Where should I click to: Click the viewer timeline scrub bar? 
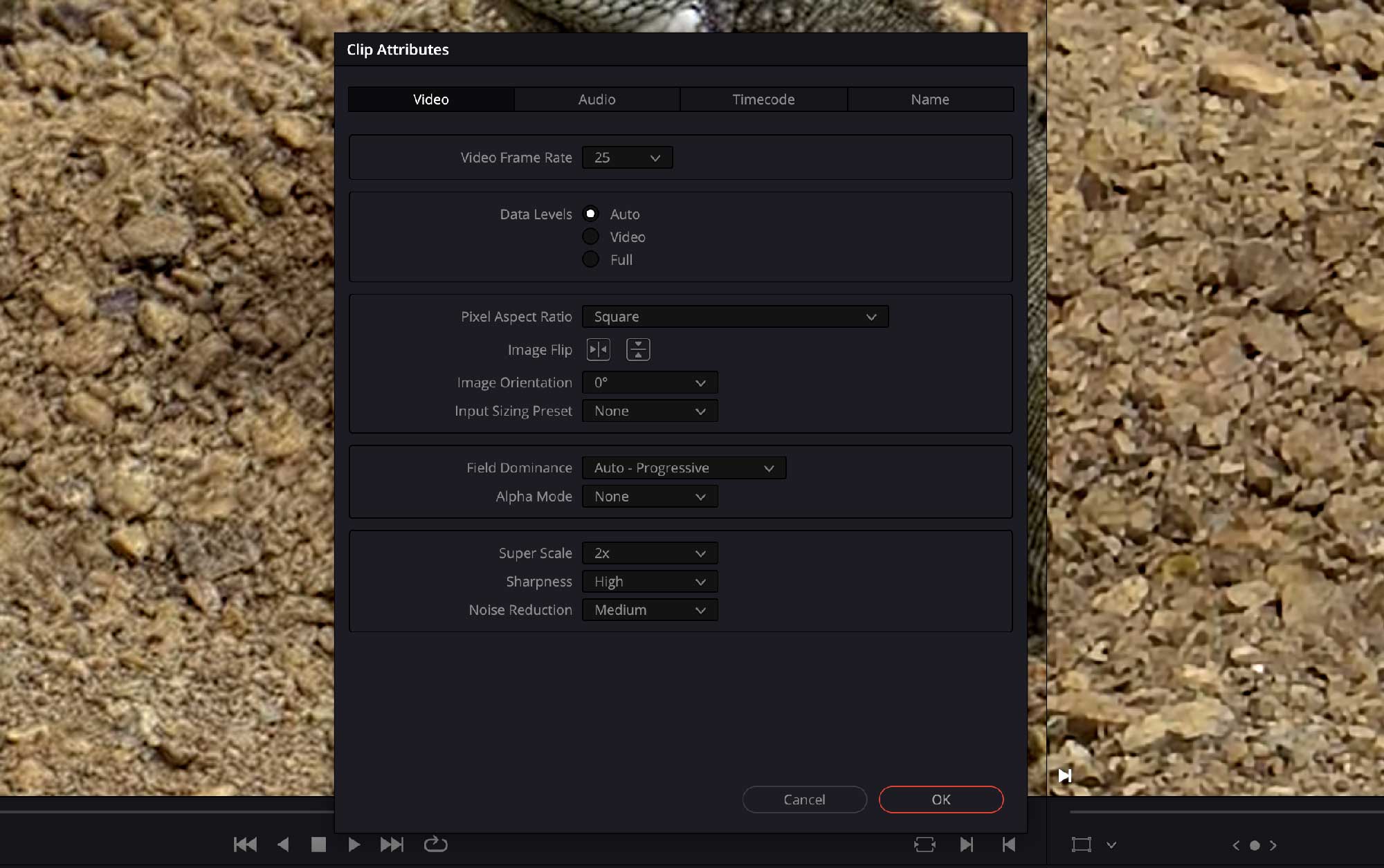click(1225, 813)
